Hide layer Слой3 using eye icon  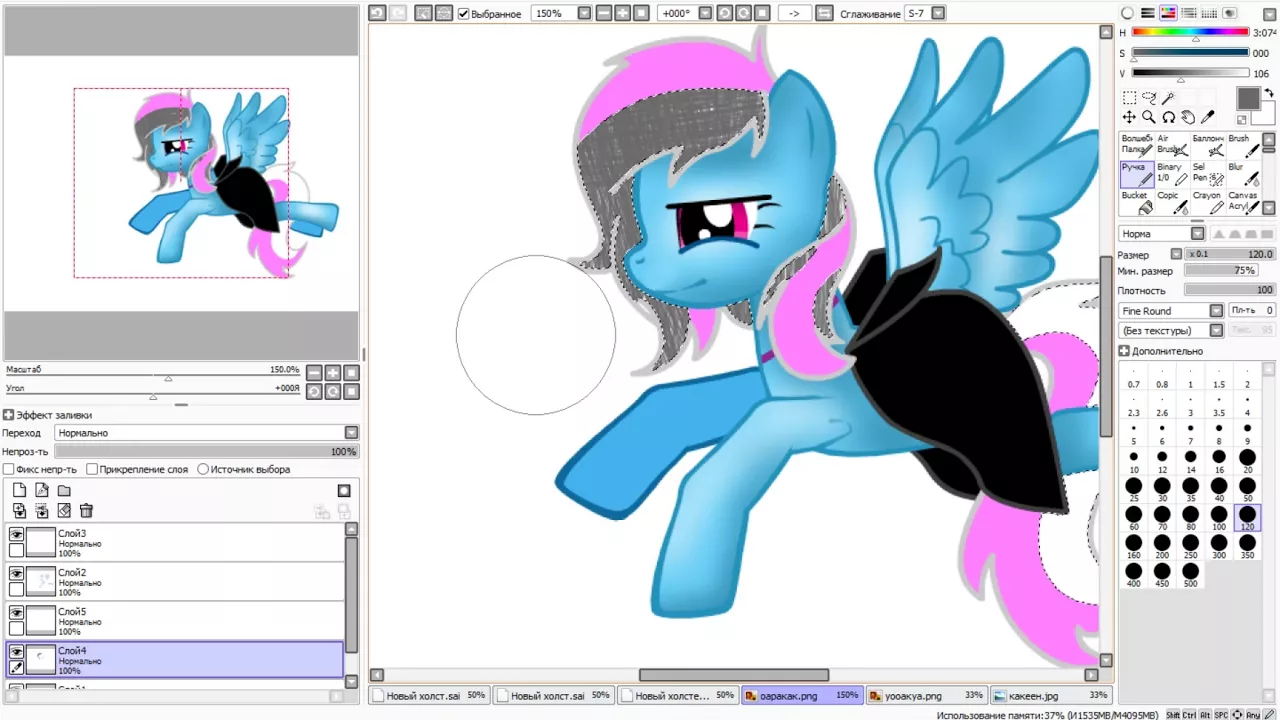coord(16,535)
